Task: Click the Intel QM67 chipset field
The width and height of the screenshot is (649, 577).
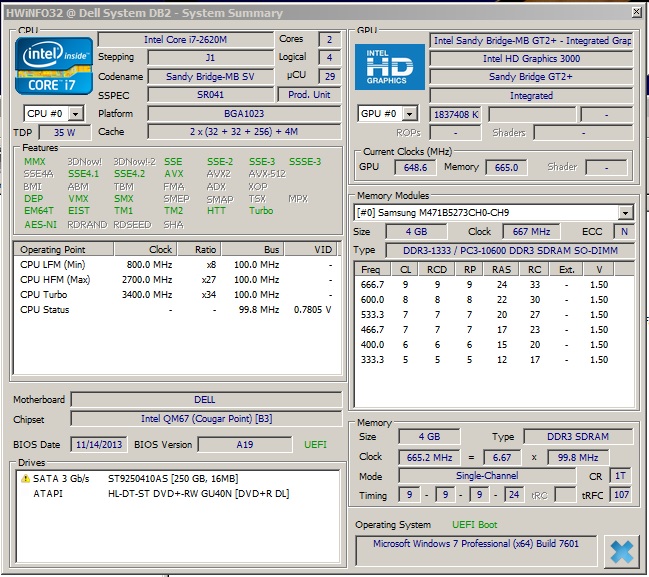Action: pyautogui.click(x=206, y=418)
